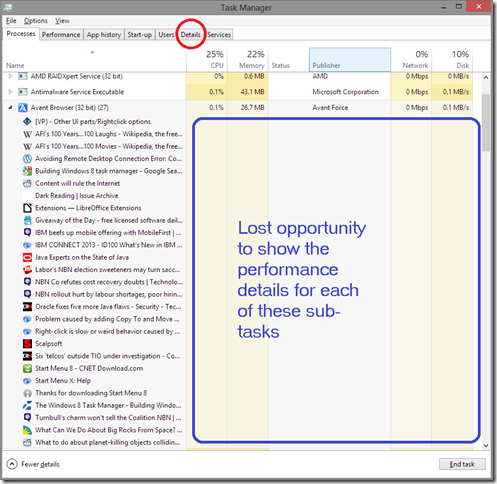This screenshot has width=497, height=484.
Task: Click Giveaway of the Day row icon
Action: click(27, 220)
